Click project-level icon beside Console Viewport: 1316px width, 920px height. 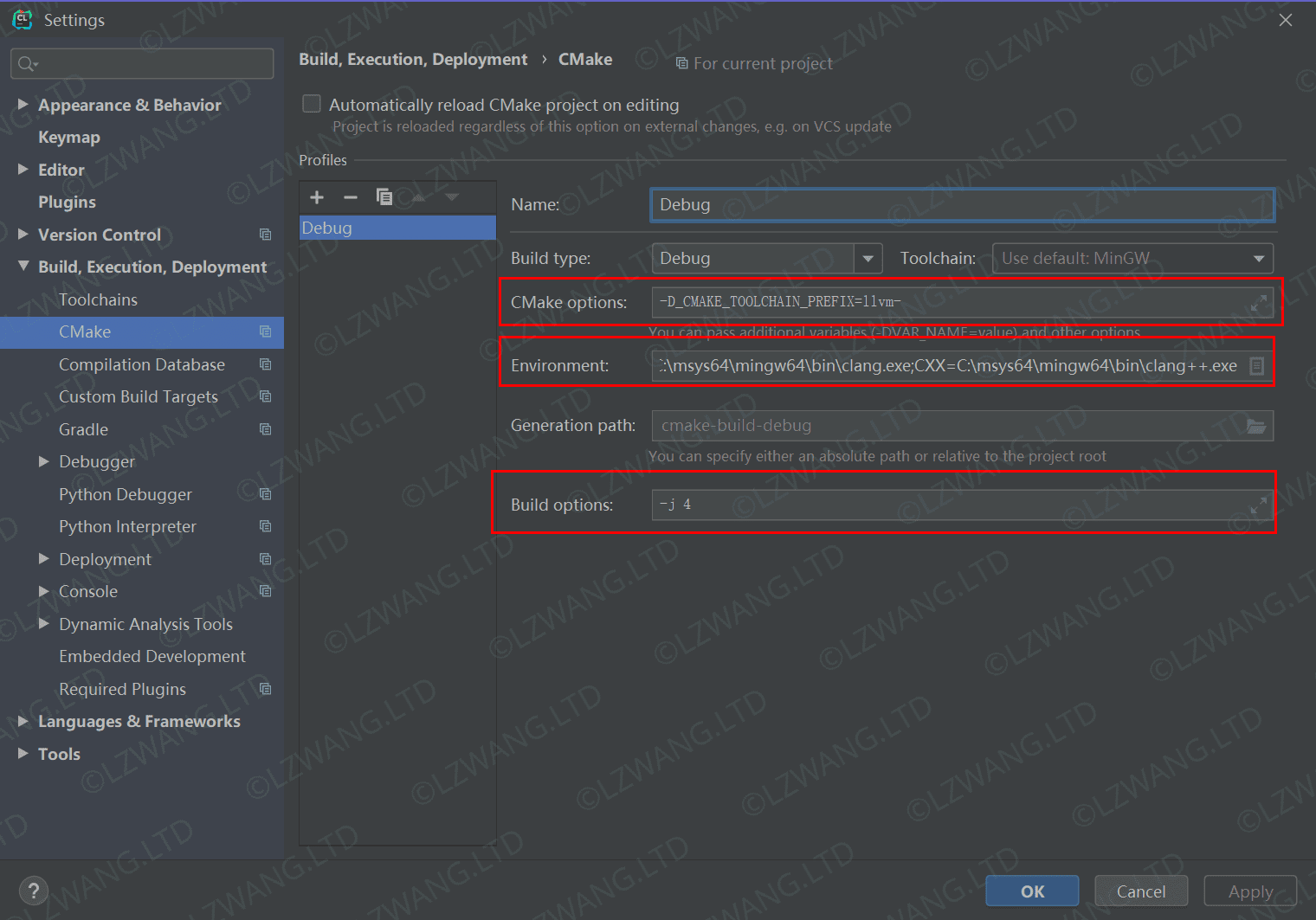[265, 591]
